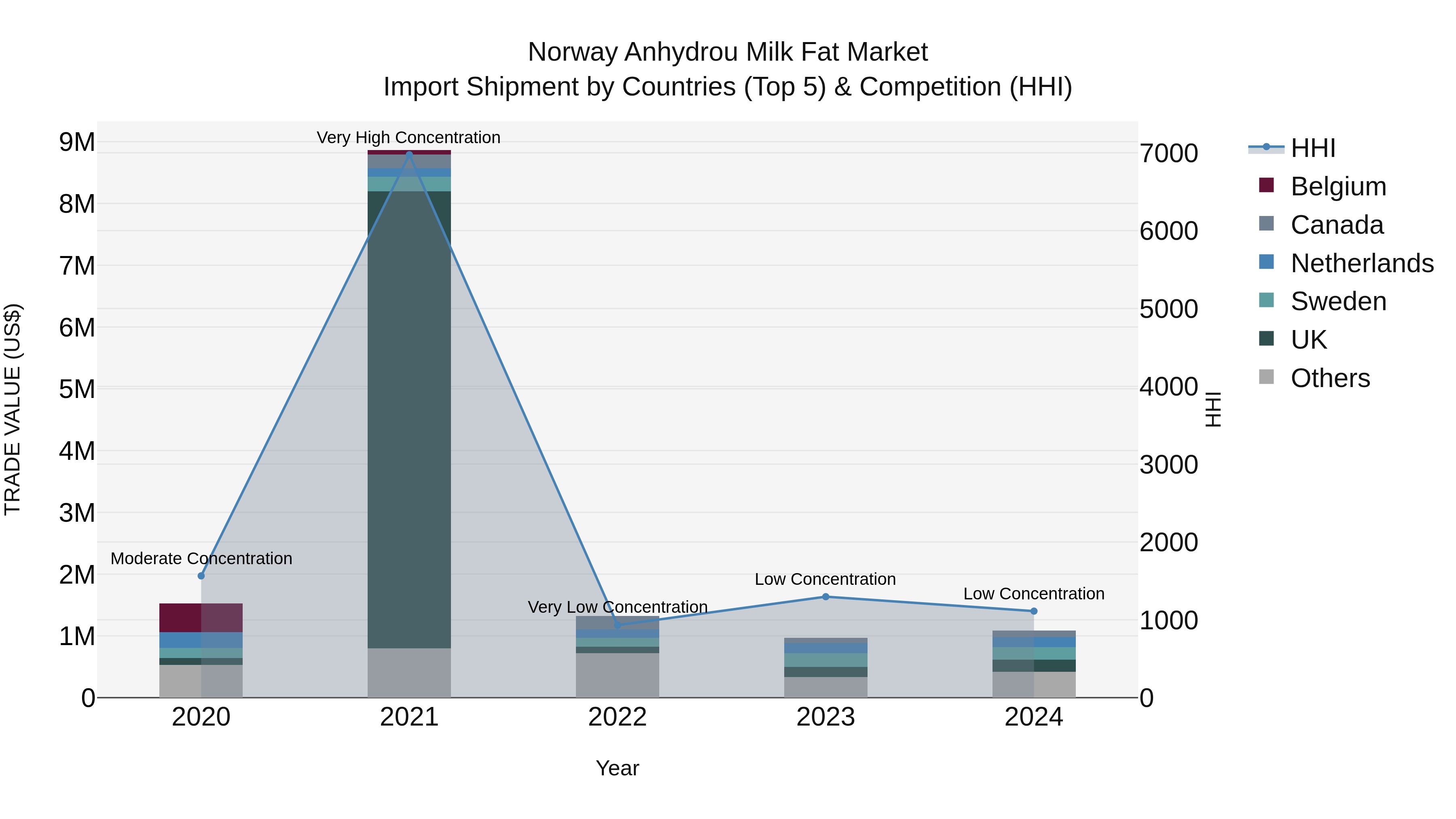This screenshot has height=819, width=1456.
Task: Click the 2023 x-axis tick label
Action: [x=825, y=717]
